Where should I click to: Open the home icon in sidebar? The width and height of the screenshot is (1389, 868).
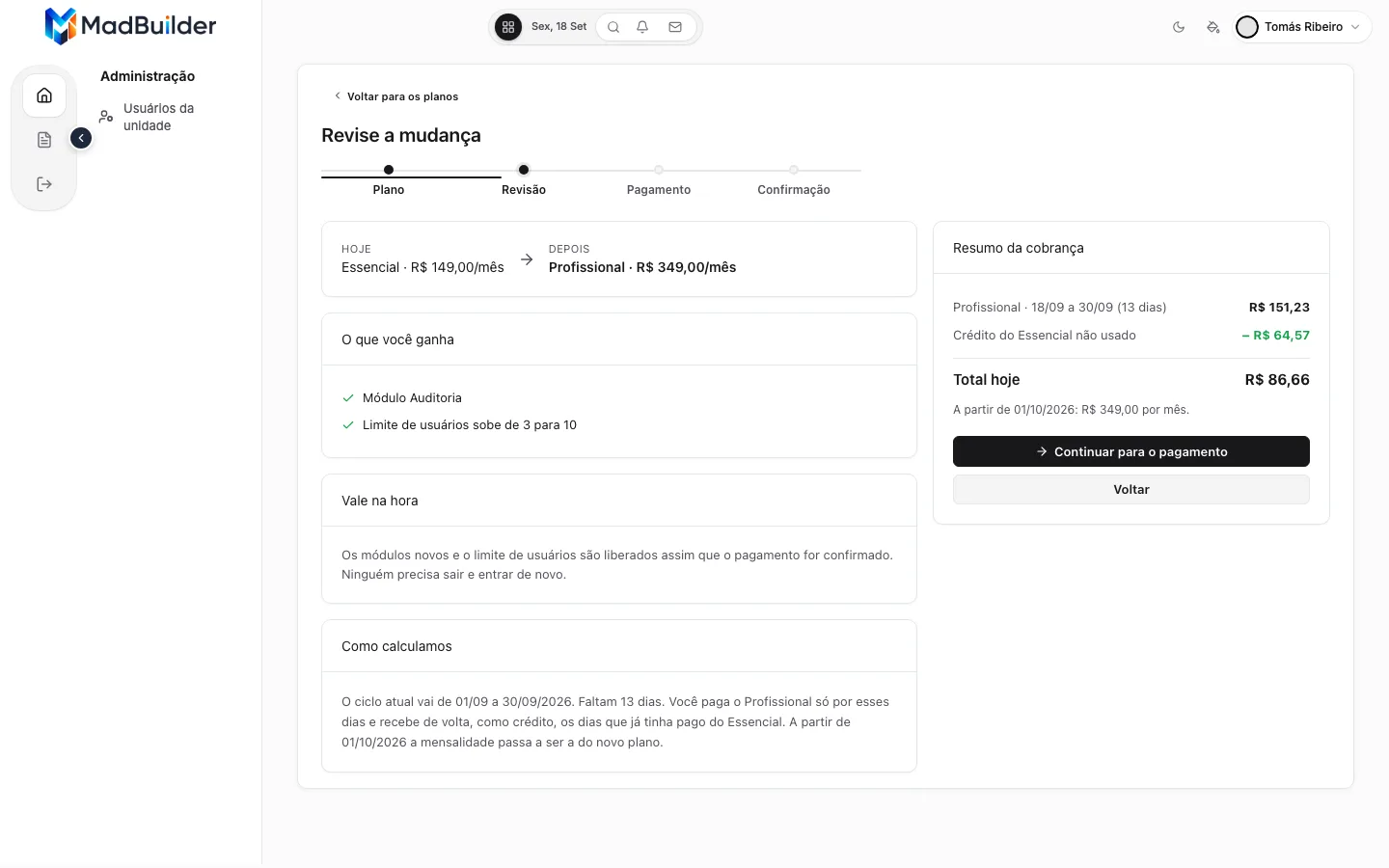[x=44, y=95]
